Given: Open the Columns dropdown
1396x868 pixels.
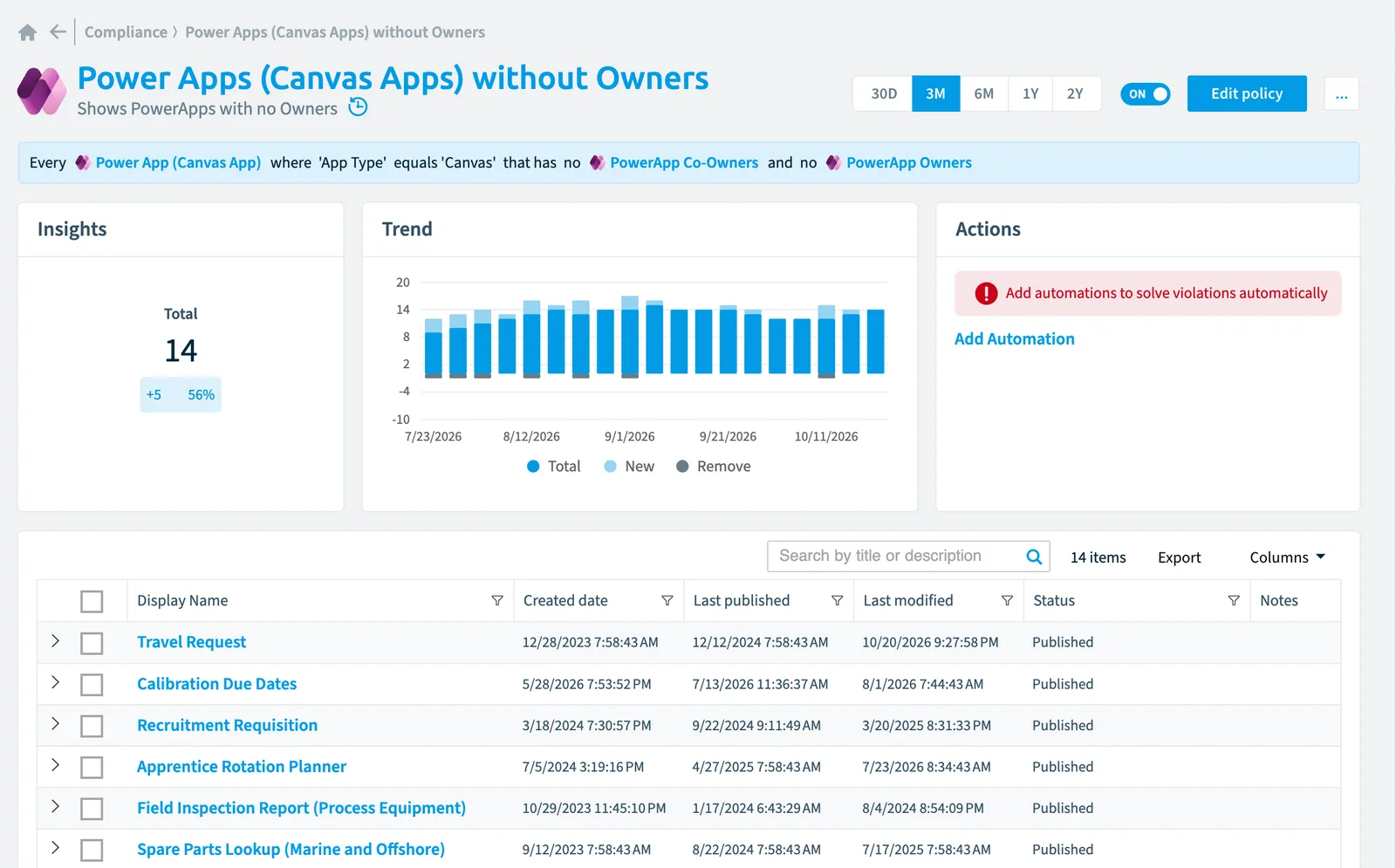Looking at the screenshot, I should coord(1287,557).
